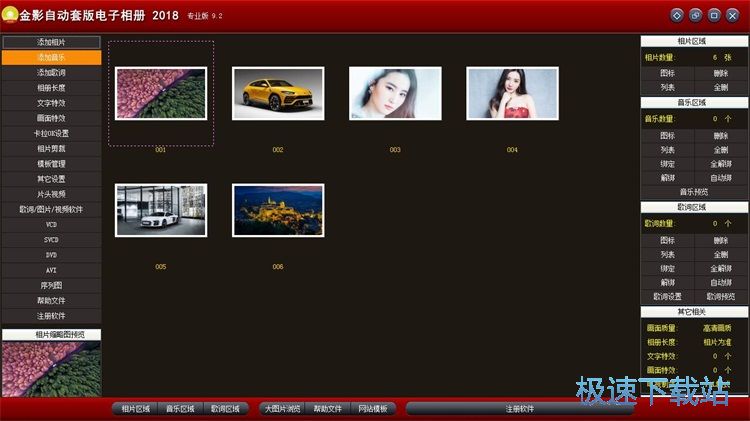The width and height of the screenshot is (750, 421).
Task: Click the 高清画质 picture quality value
Action: pos(717,328)
